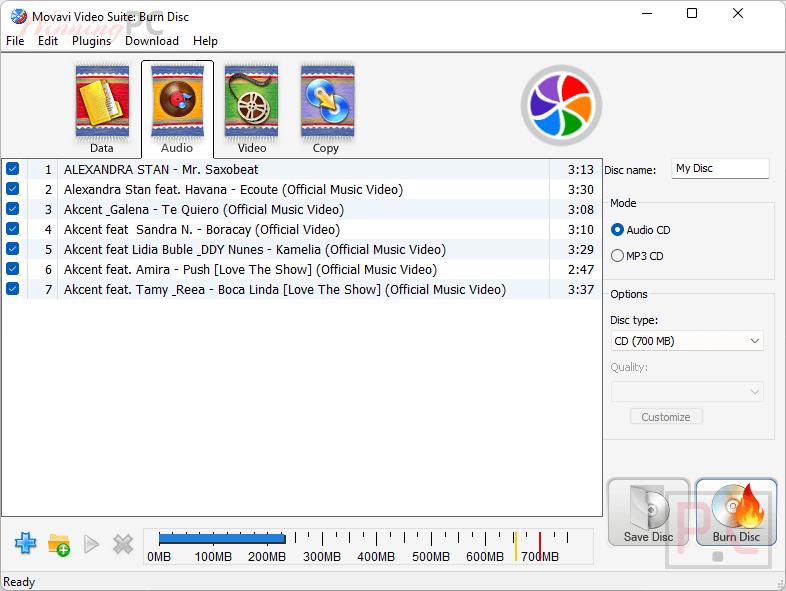The height and width of the screenshot is (591, 786).
Task: Open the File menu
Action: pos(15,41)
